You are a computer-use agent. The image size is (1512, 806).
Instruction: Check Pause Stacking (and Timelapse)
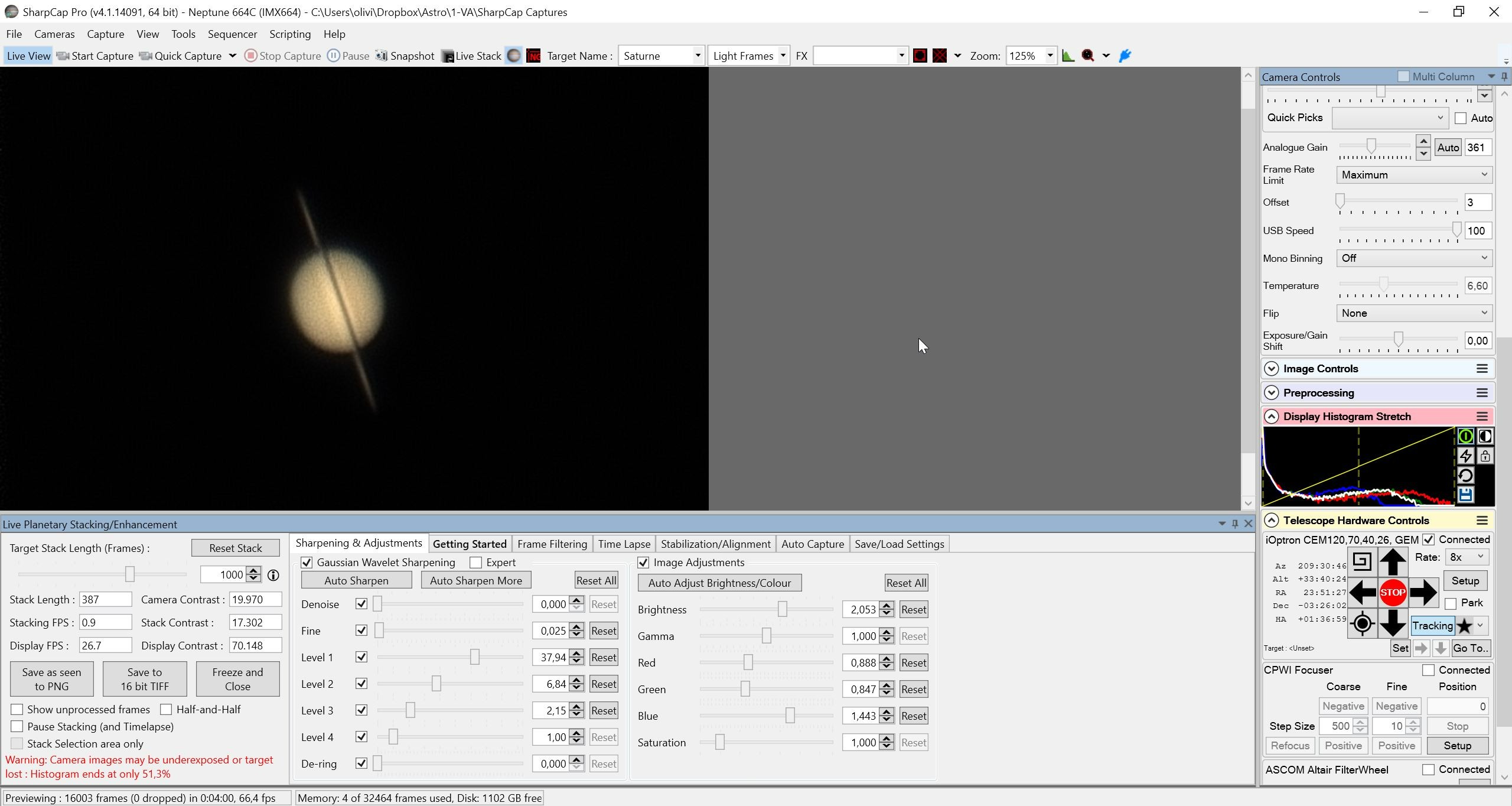point(17,726)
